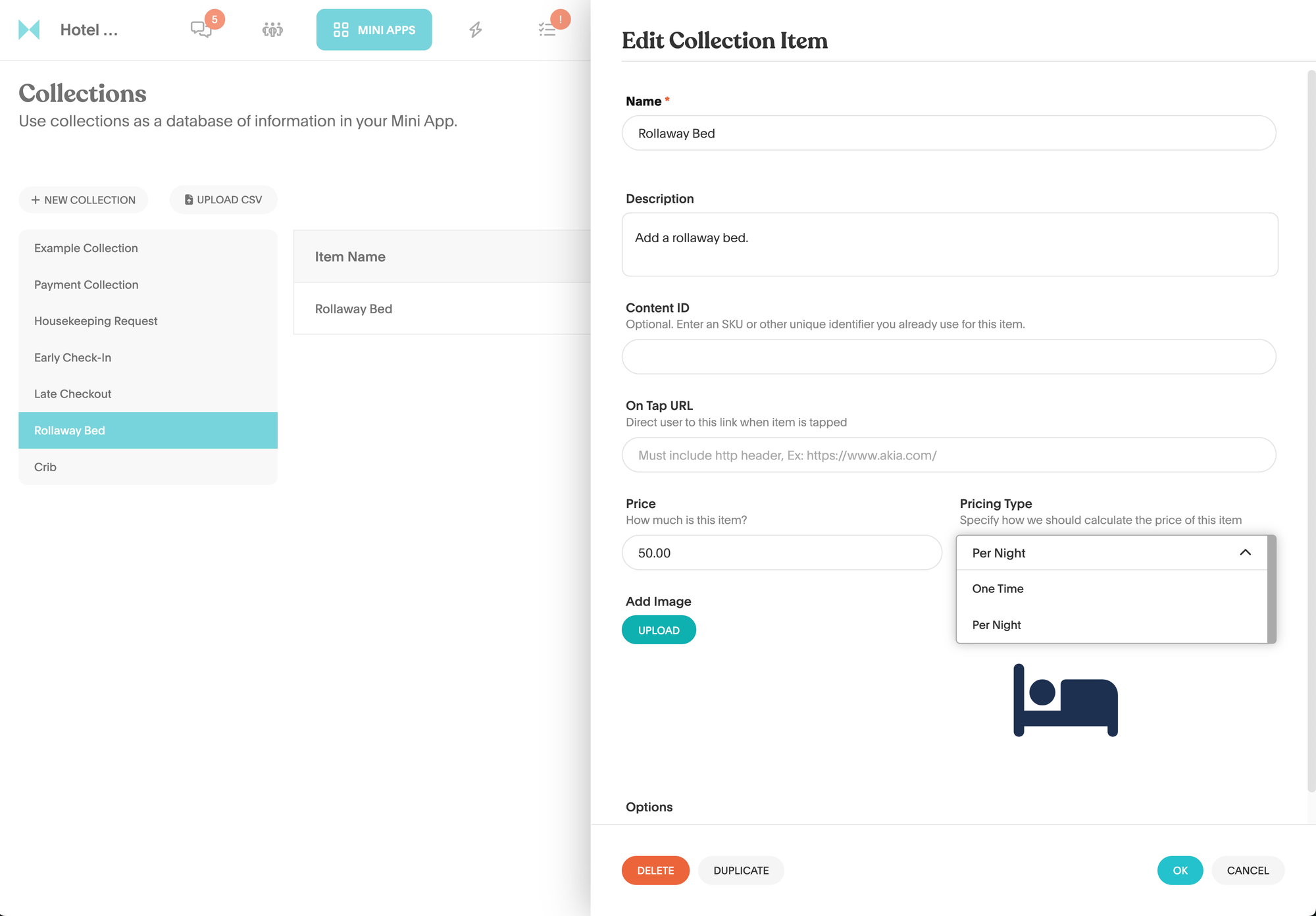
Task: Click DUPLICATE to copy collection item
Action: coord(741,870)
